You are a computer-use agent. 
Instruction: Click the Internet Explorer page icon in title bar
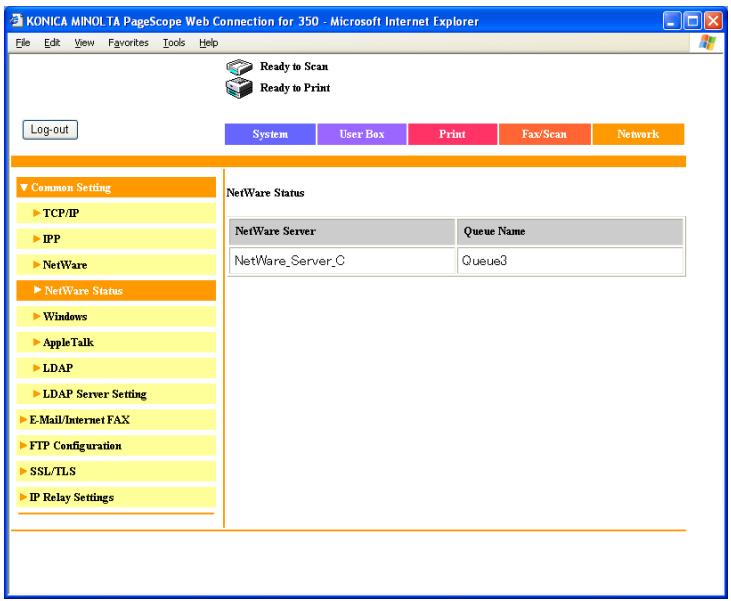(x=17, y=21)
